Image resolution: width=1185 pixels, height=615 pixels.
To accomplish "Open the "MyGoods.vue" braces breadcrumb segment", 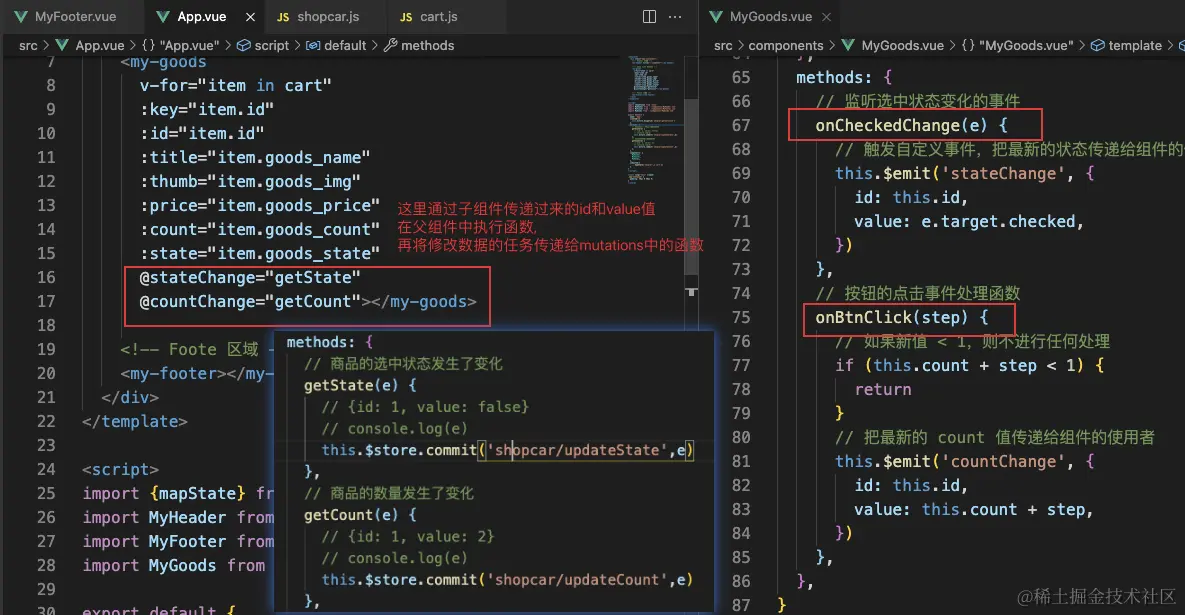I will (1017, 45).
